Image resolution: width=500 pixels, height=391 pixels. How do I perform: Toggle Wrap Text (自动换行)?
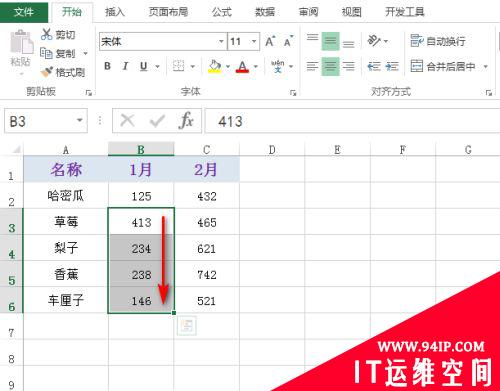pos(438,41)
